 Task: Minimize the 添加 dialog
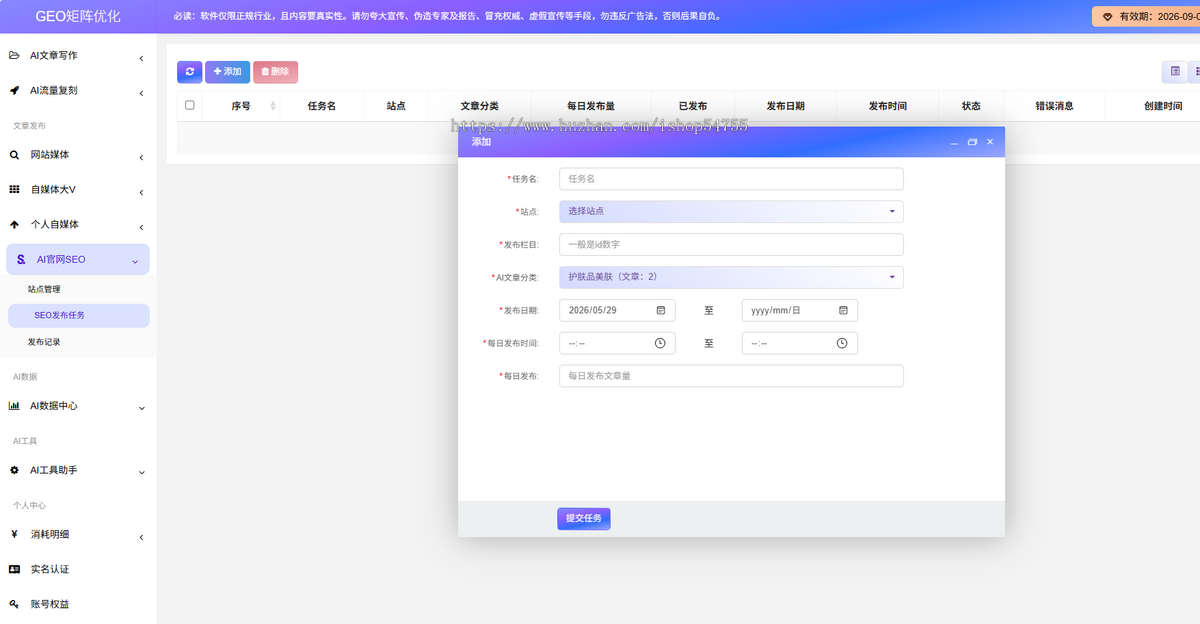click(954, 142)
